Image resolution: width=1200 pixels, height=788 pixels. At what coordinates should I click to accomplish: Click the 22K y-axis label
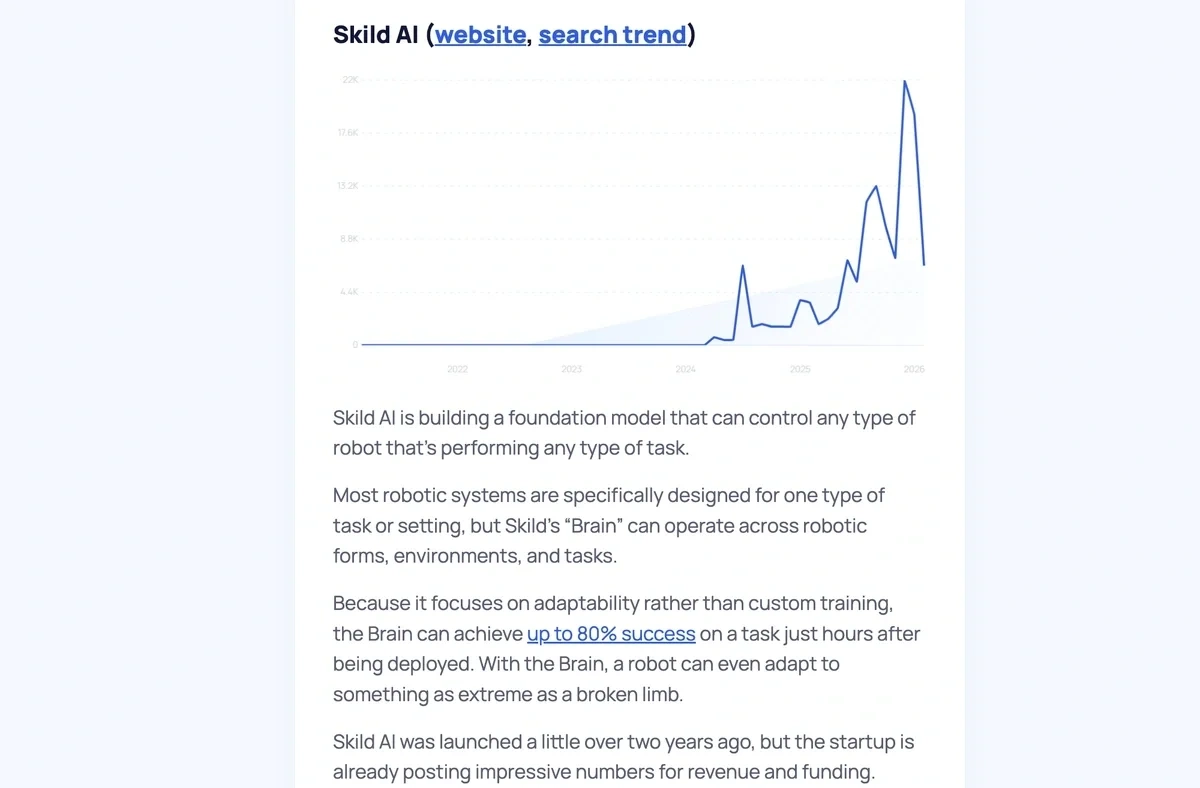coord(350,79)
